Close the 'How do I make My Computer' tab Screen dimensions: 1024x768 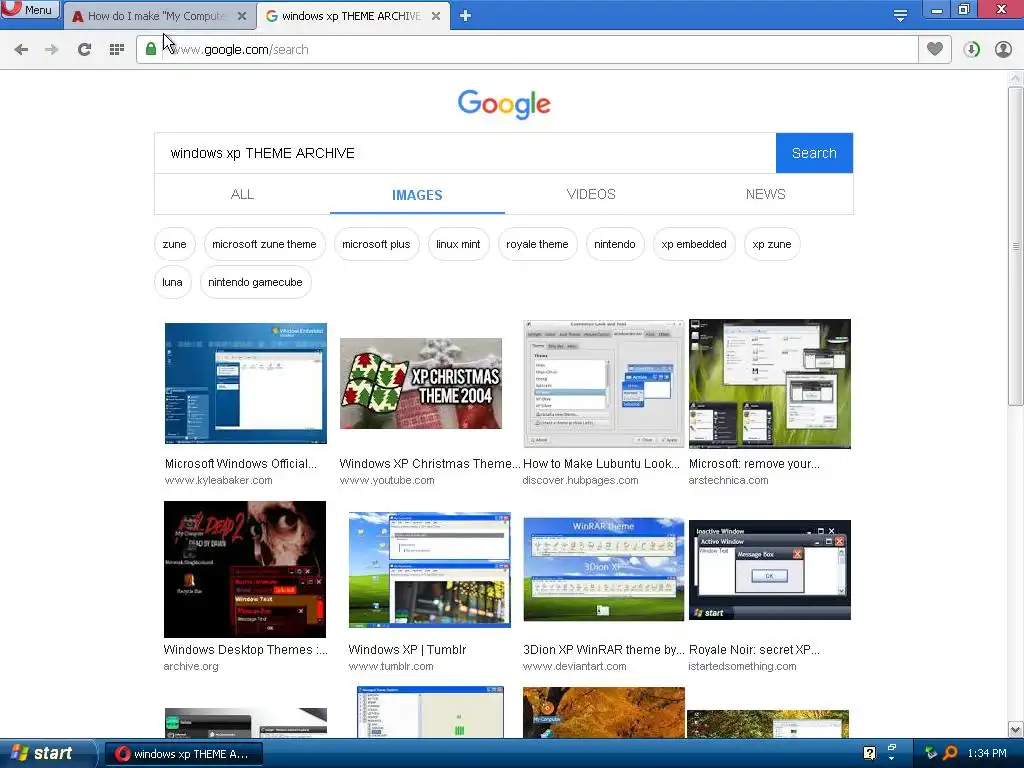[x=242, y=16]
